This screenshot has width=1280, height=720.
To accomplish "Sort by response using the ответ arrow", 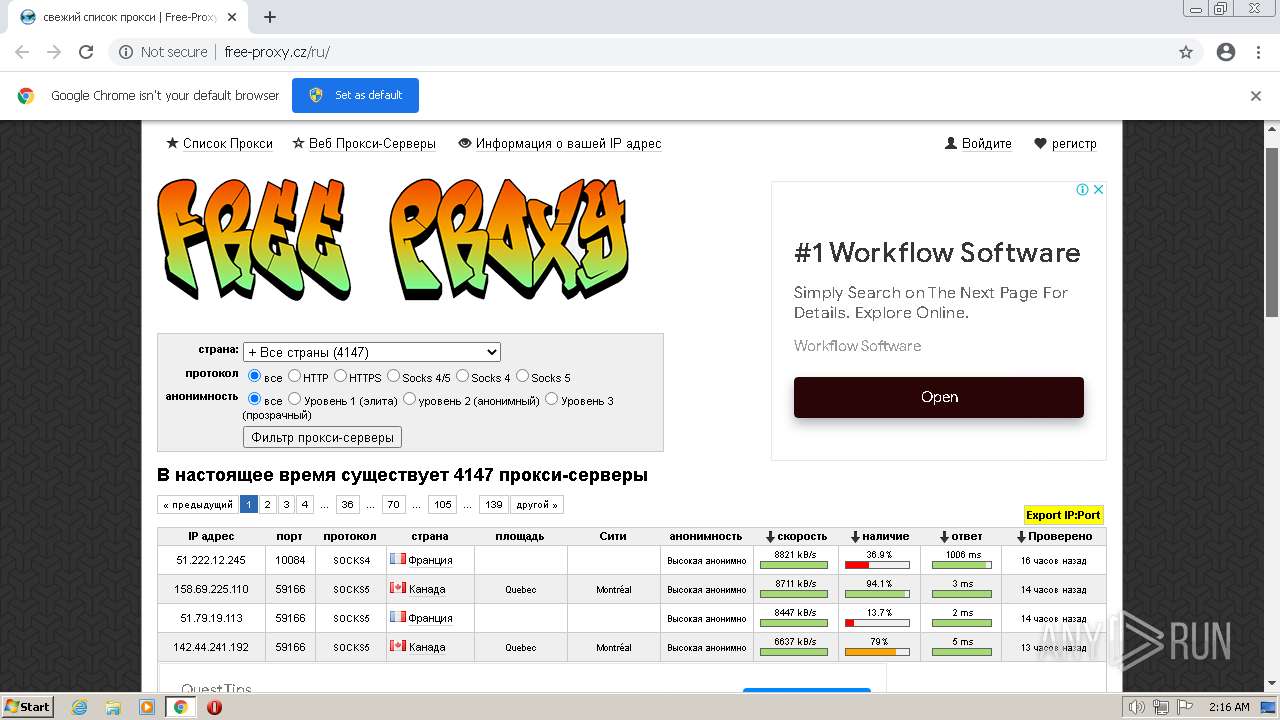I will click(x=943, y=537).
